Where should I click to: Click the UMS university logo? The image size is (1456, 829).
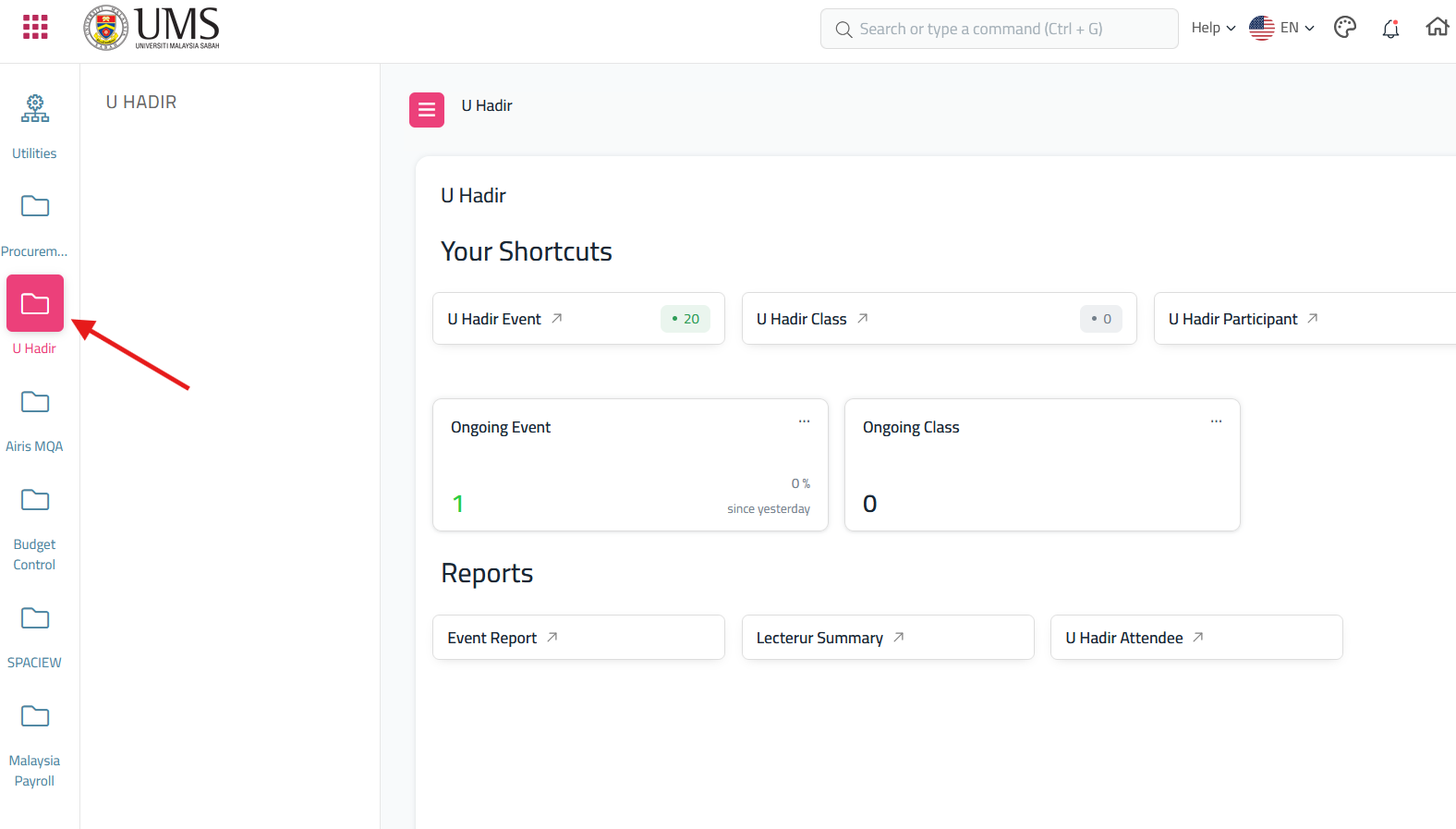tap(152, 28)
